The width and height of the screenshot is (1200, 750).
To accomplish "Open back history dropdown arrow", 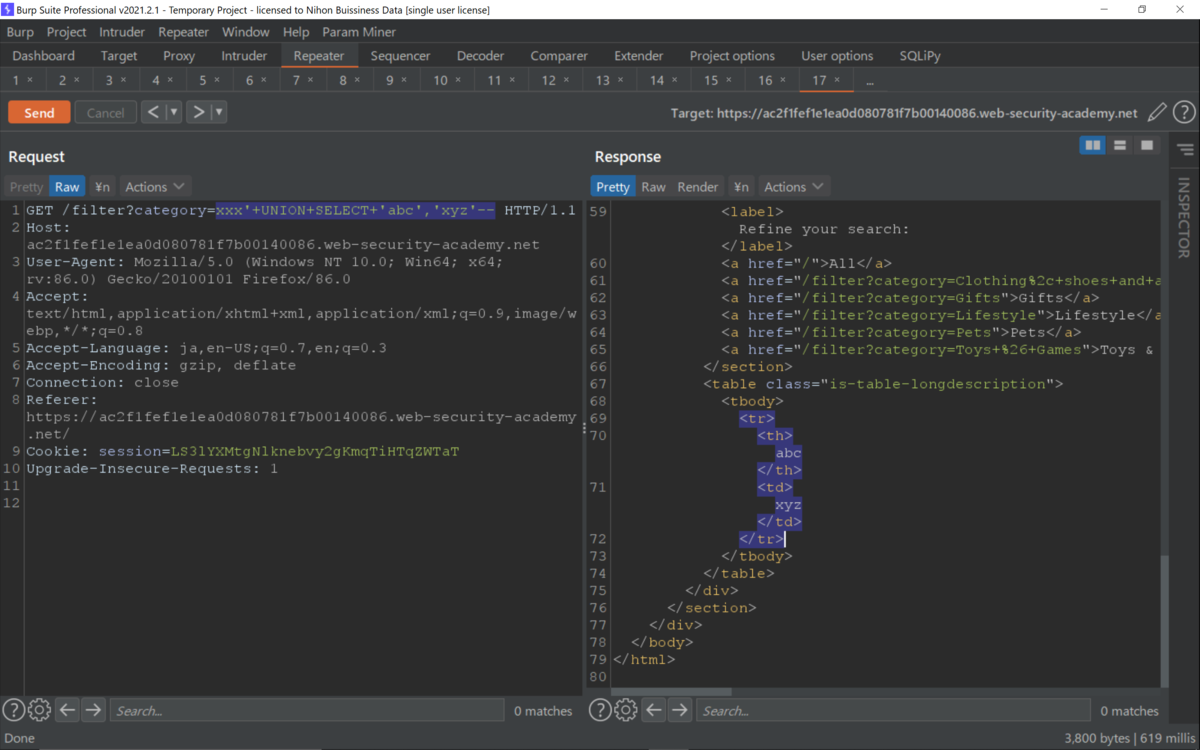I will (174, 112).
